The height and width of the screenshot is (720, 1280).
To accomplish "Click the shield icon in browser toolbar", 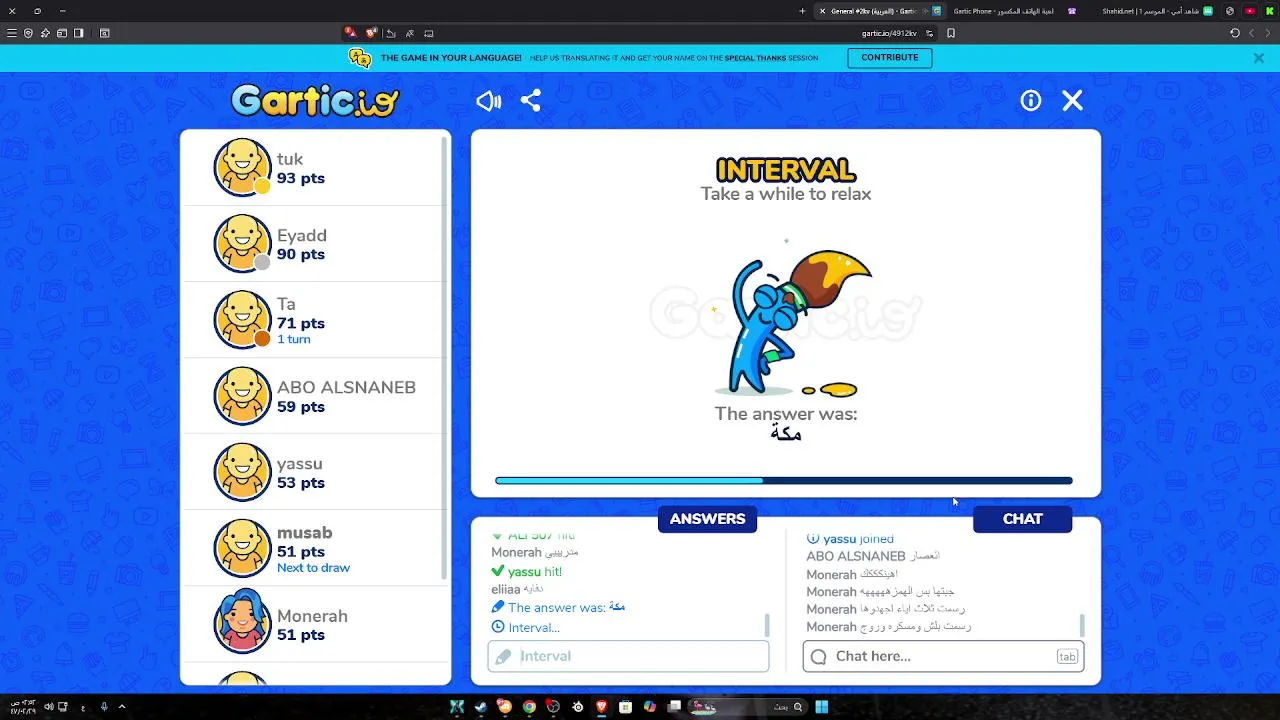I will pyautogui.click(x=28, y=33).
